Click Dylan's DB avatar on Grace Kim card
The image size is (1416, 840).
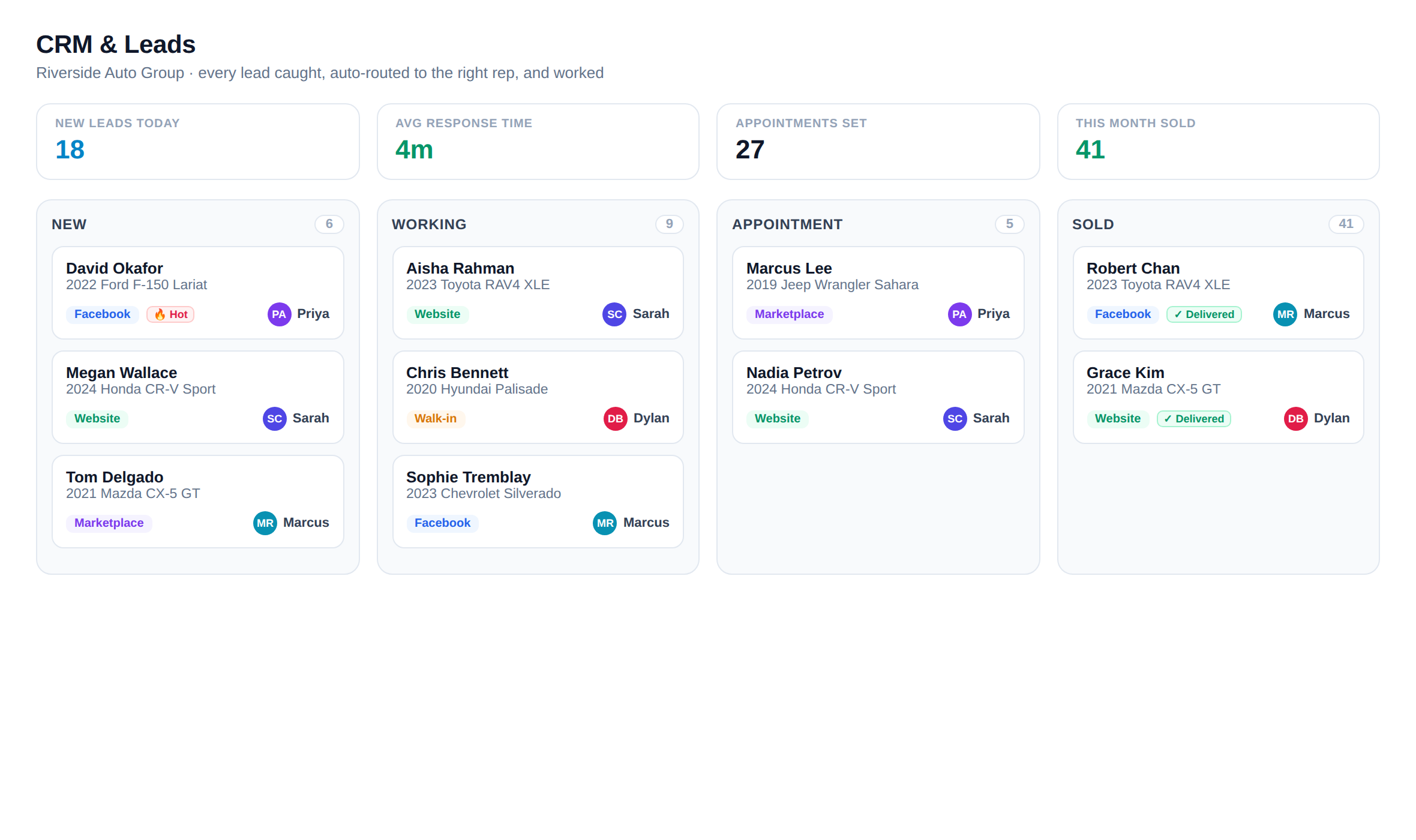point(1295,419)
